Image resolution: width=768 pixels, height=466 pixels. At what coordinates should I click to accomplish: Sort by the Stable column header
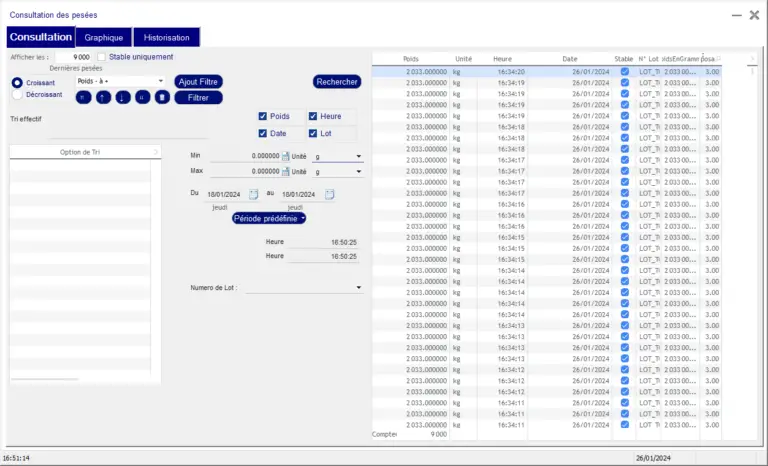[x=624, y=59]
